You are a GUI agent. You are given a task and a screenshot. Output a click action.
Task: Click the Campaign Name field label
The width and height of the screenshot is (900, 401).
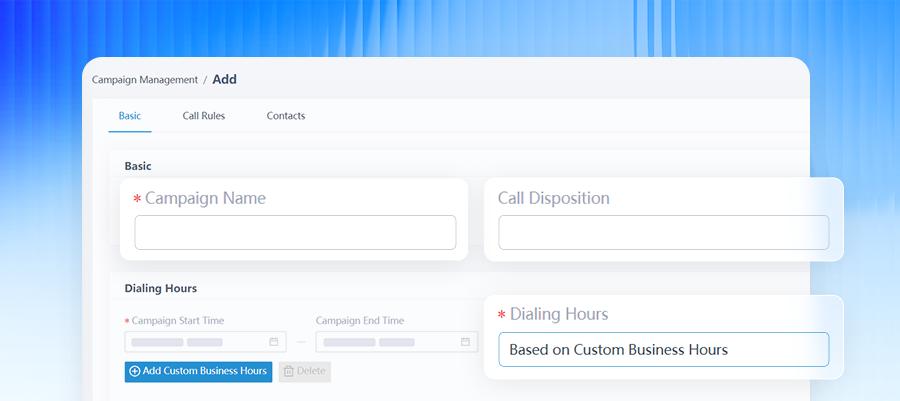pos(205,198)
